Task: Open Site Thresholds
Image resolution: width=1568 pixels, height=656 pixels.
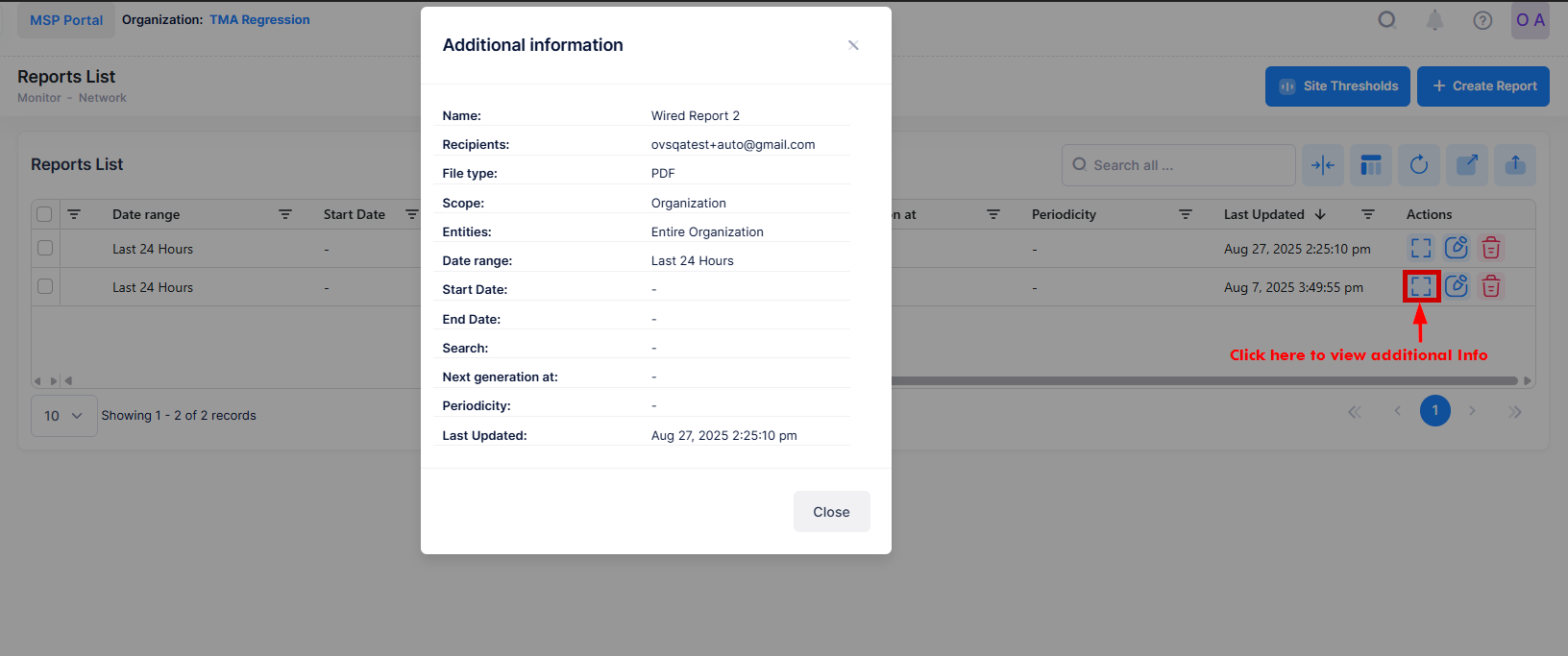Action: pyautogui.click(x=1337, y=86)
